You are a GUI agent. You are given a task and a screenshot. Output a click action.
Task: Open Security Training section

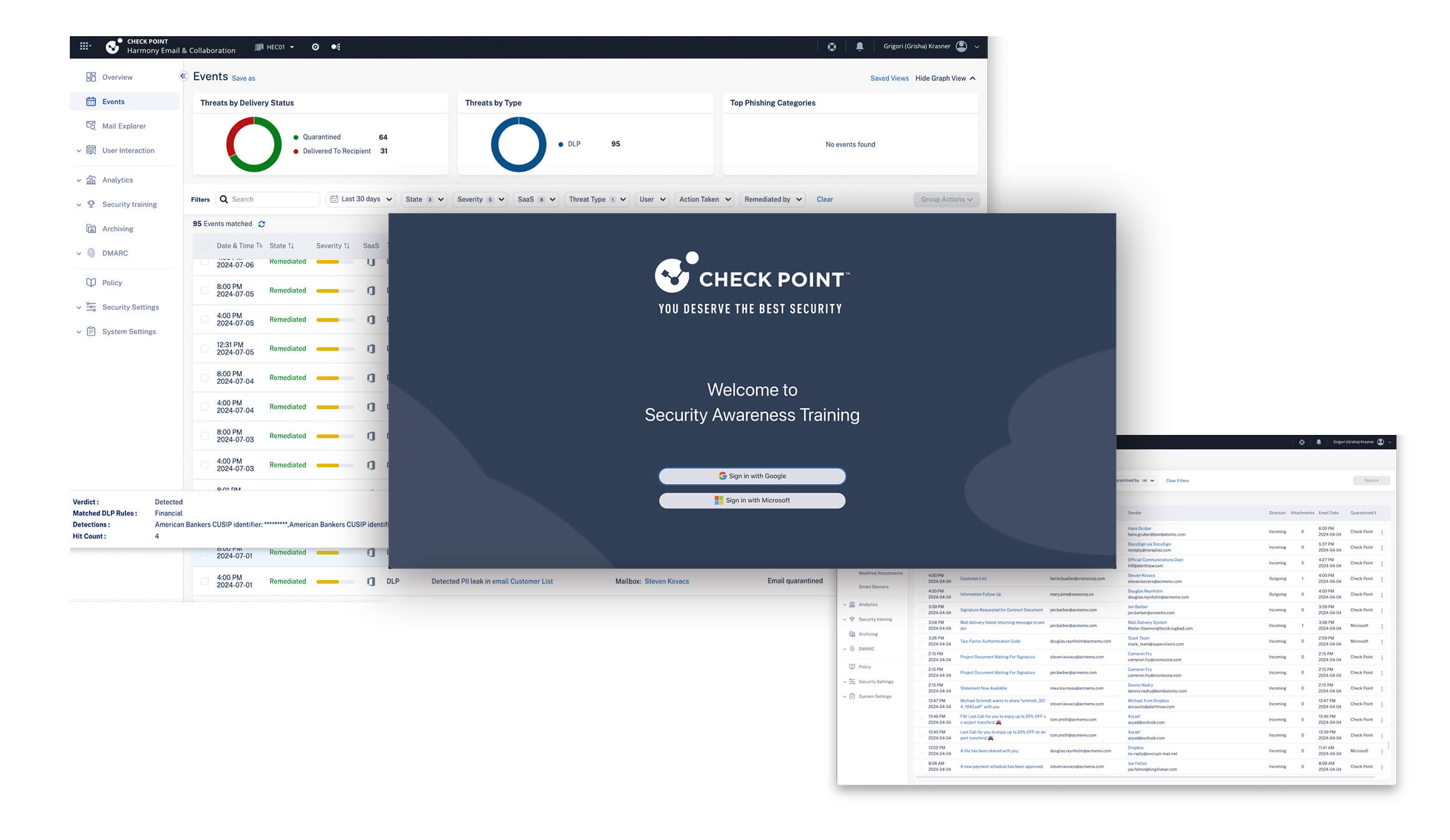click(128, 204)
